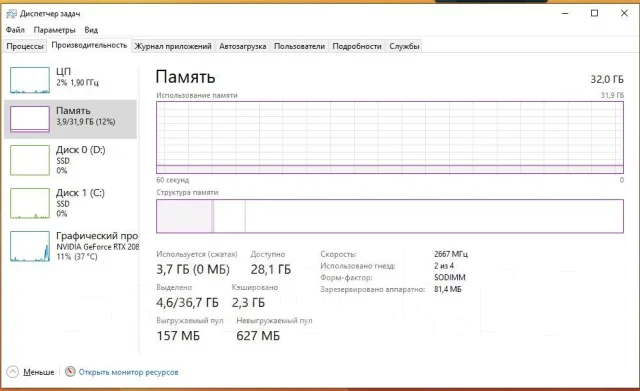
Task: Minimize the Диспетчер задач window
Action: pos(565,13)
